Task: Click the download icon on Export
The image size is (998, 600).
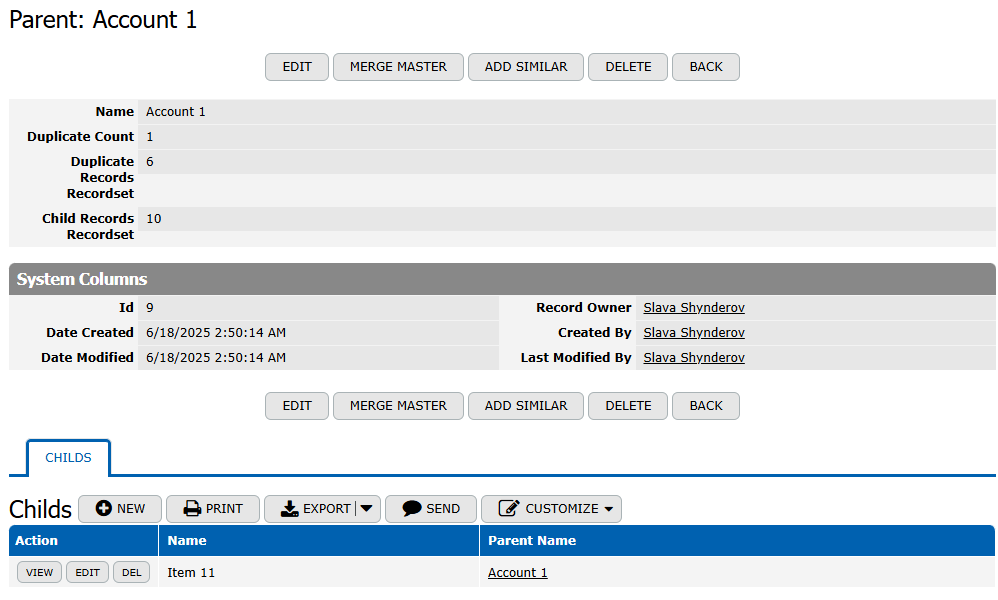Action: tap(290, 509)
